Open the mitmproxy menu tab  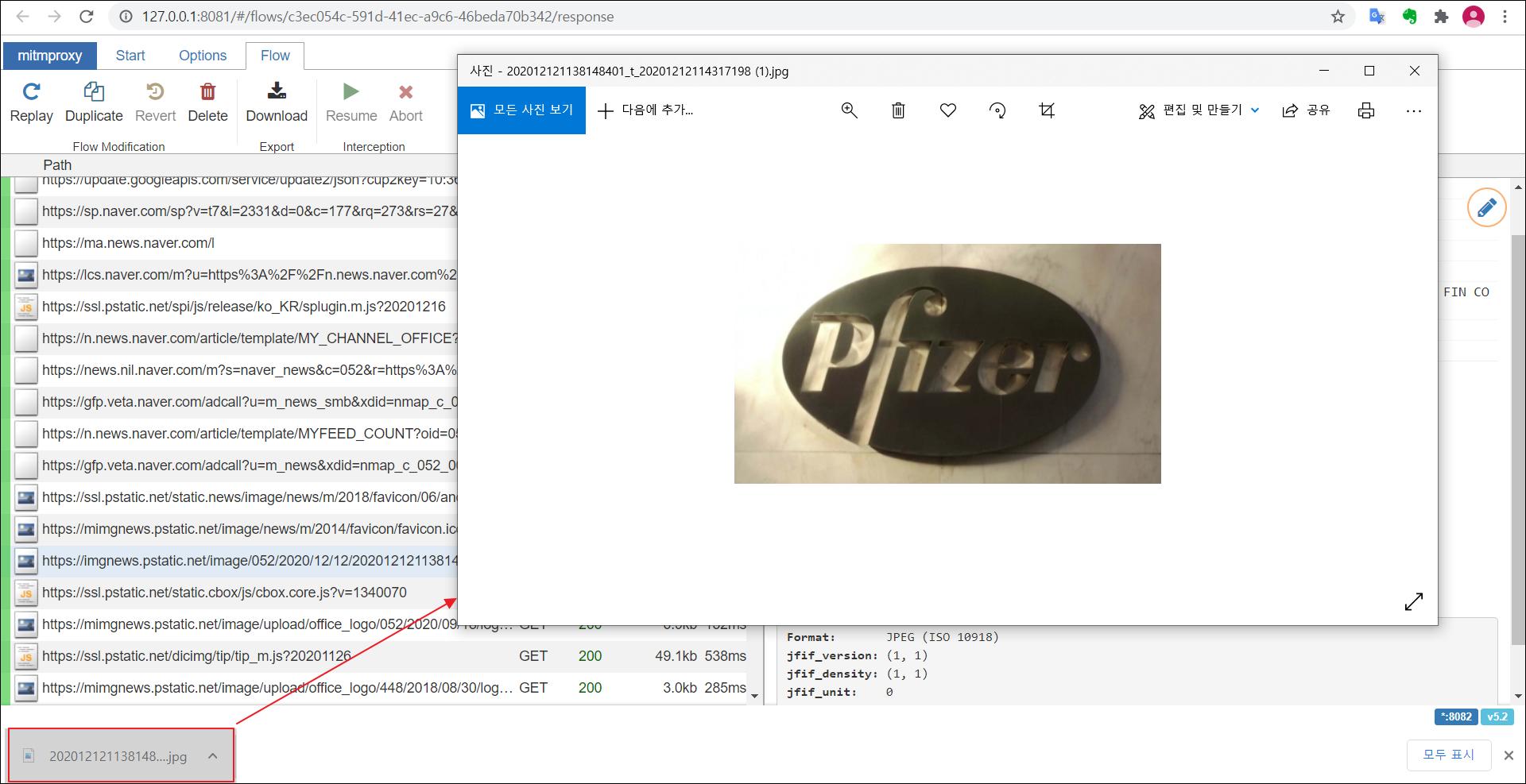click(50, 56)
